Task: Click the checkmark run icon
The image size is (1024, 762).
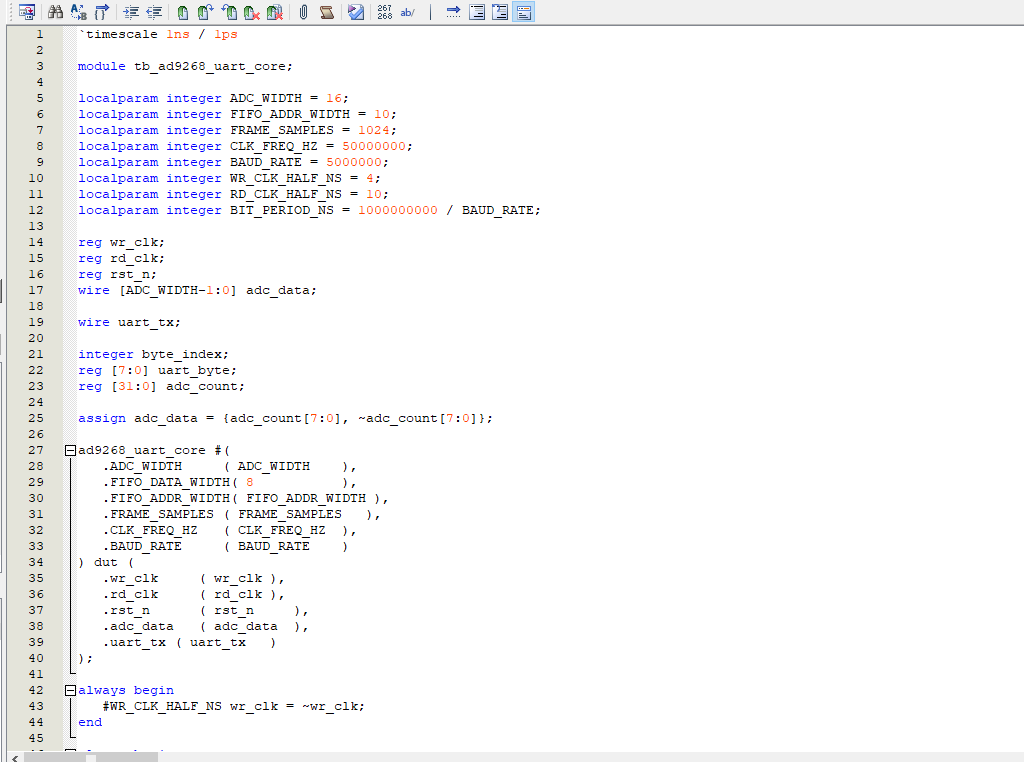Action: click(x=356, y=12)
